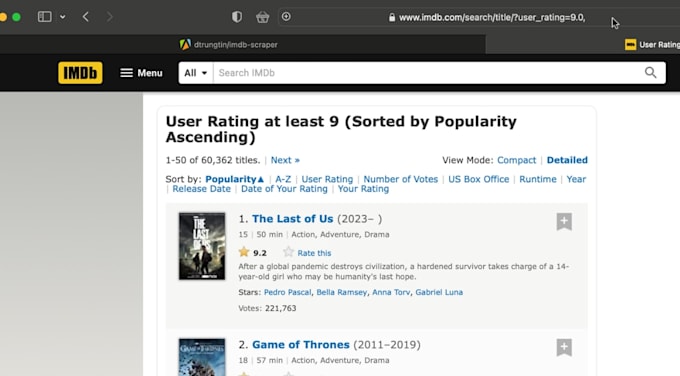Go forward with the browser forward arrow
Image resolution: width=680 pixels, height=376 pixels.
tap(109, 17)
